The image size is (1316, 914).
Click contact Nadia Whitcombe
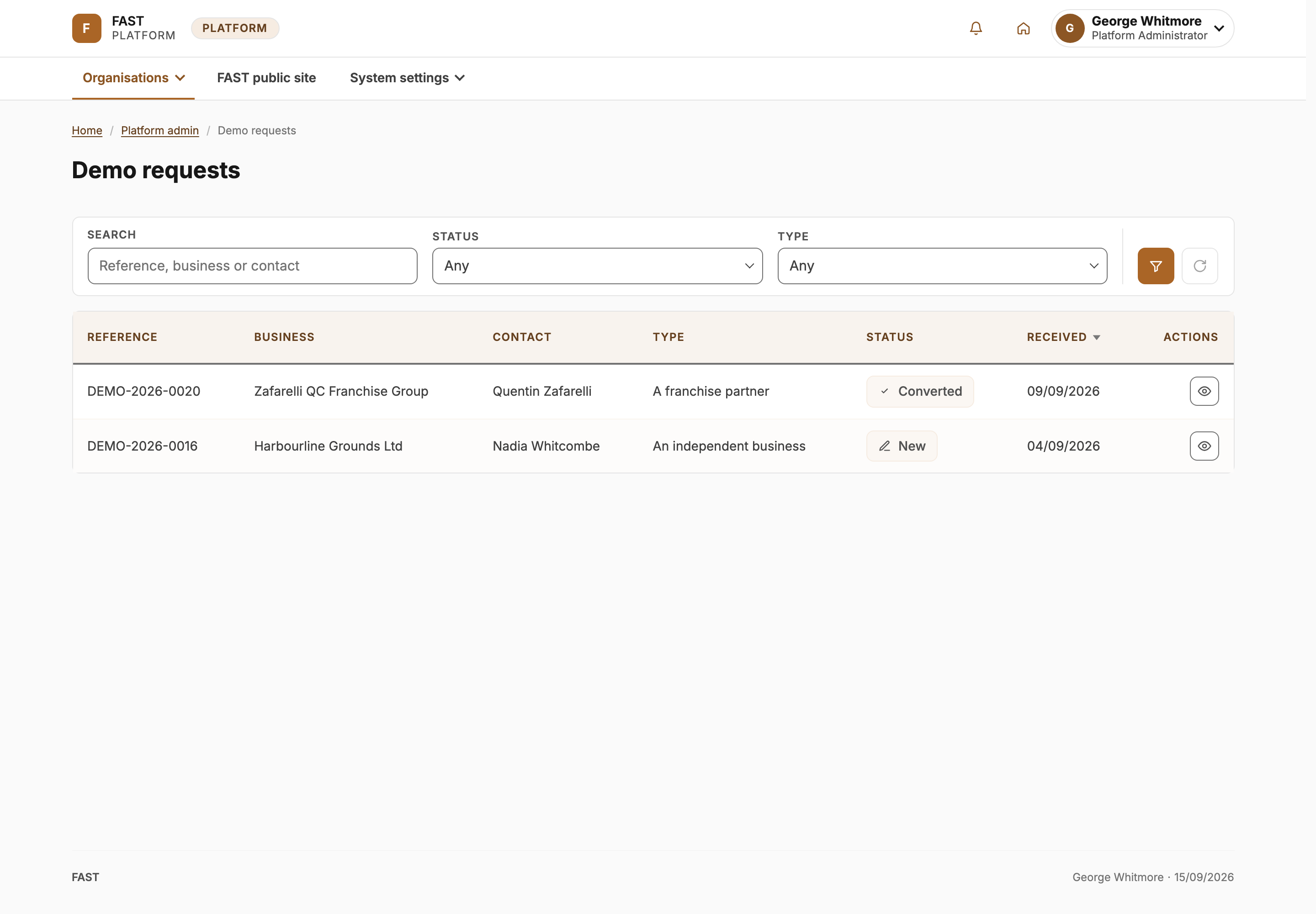pyautogui.click(x=546, y=446)
